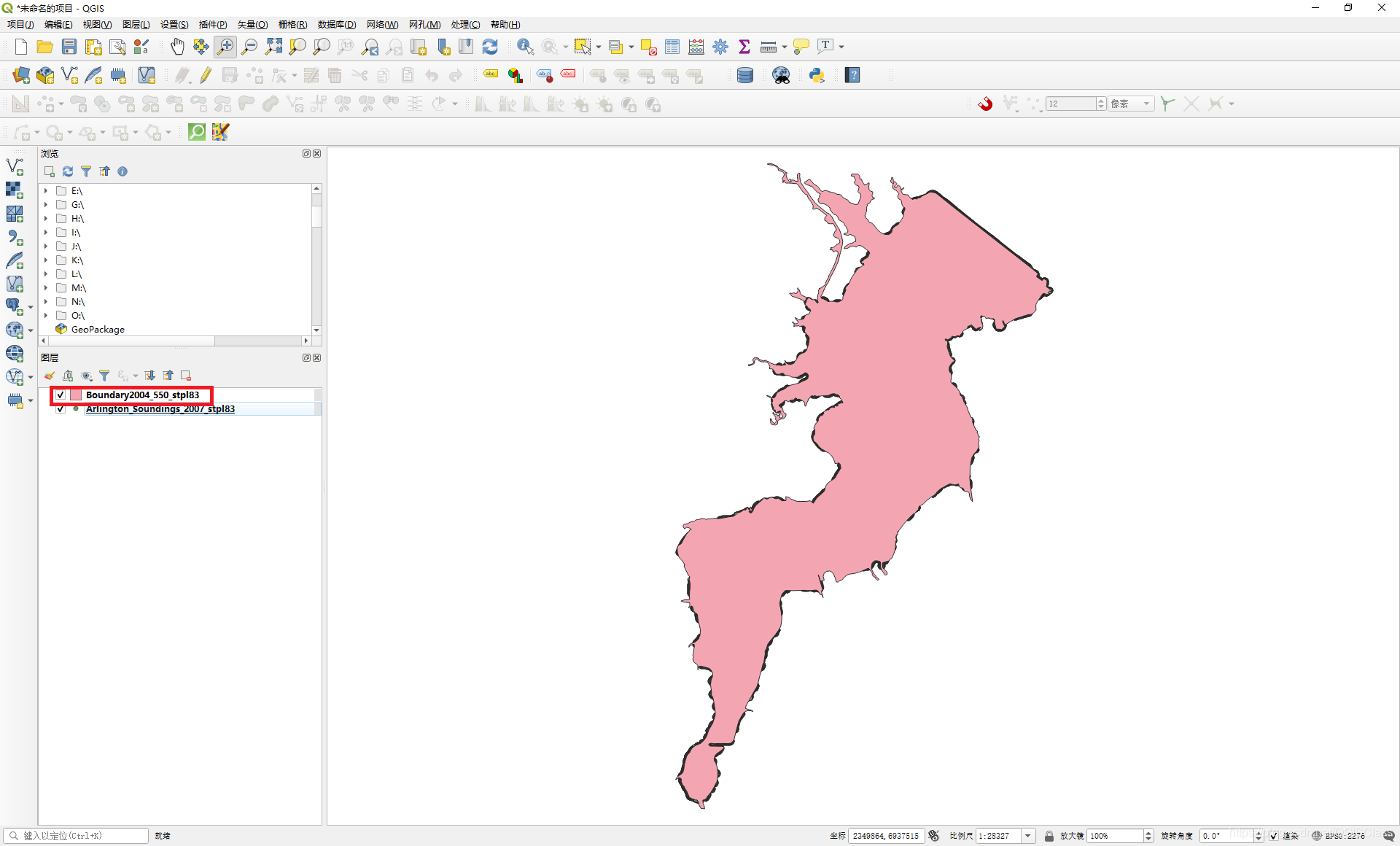1400x846 pixels.
Task: Activate the Zoom In magnifier tool
Action: pyautogui.click(x=225, y=47)
